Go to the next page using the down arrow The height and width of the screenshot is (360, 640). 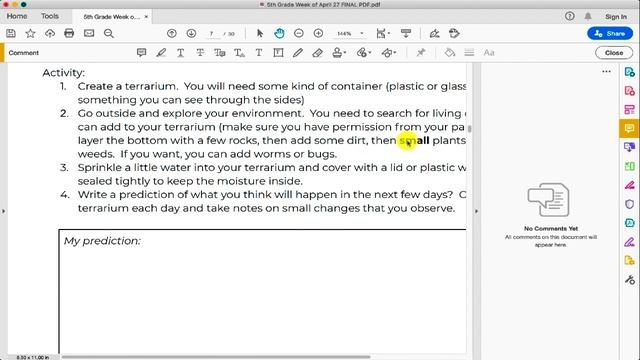click(x=191, y=33)
